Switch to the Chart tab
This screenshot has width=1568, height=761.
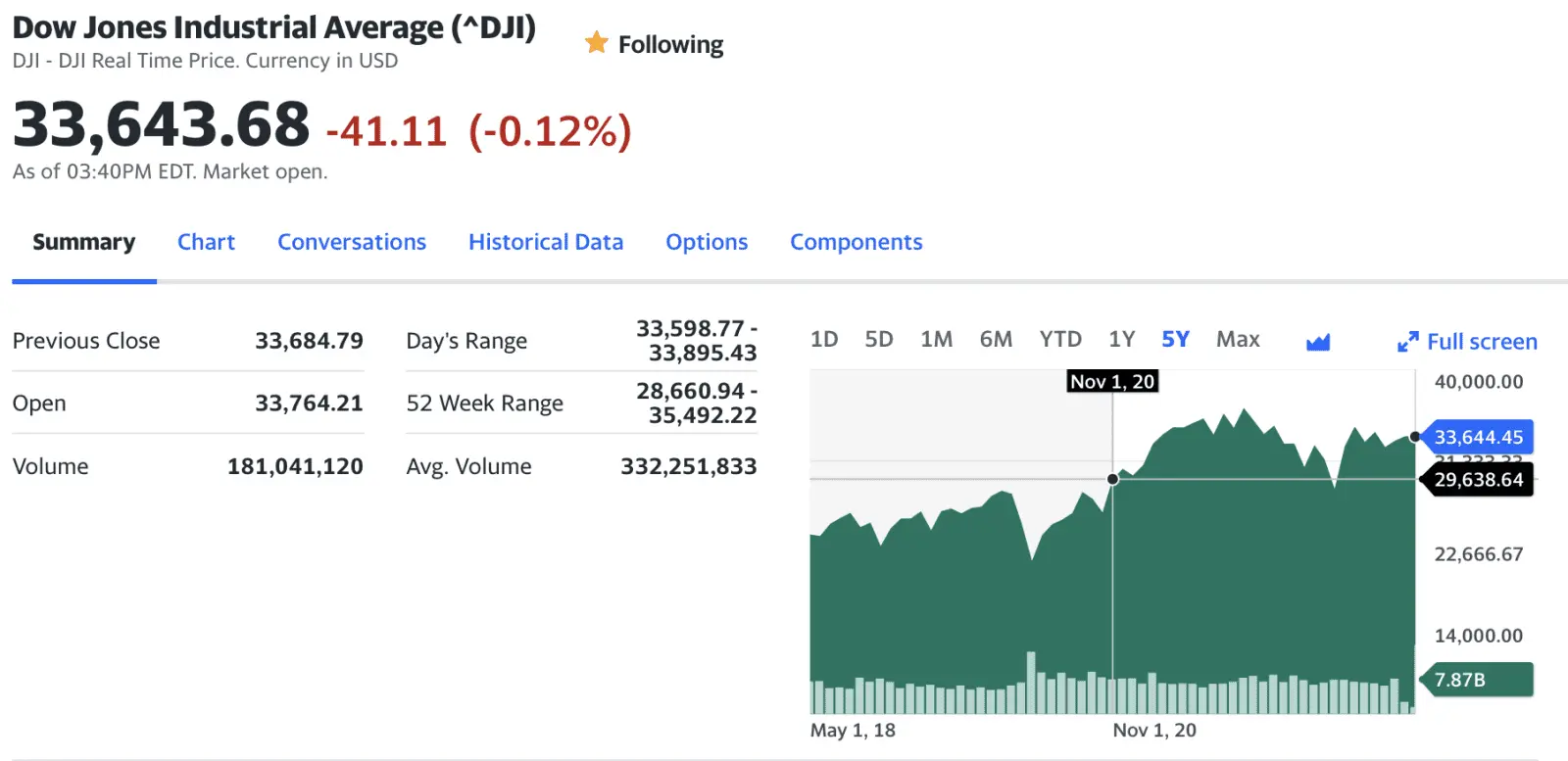point(206,242)
